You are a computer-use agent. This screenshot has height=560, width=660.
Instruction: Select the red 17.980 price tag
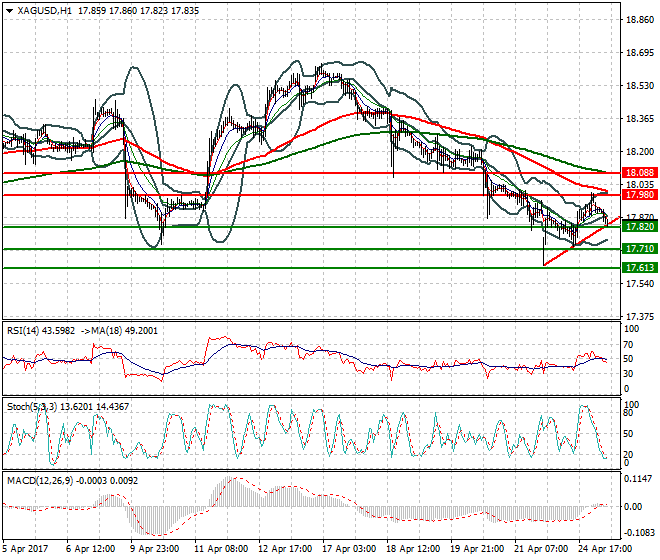coord(638,195)
